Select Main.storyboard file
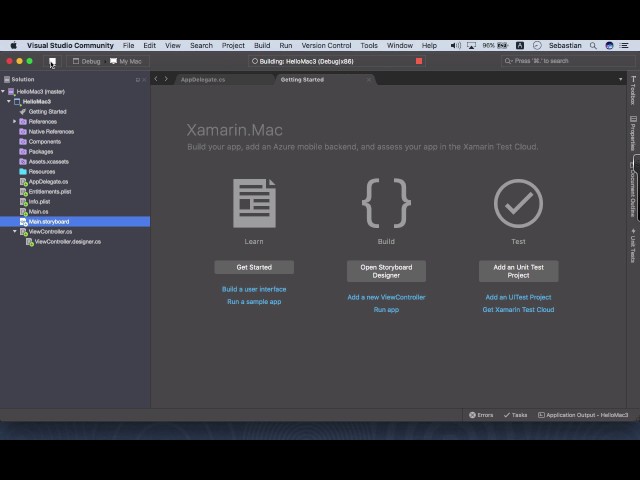This screenshot has width=640, height=480. click(x=75, y=222)
